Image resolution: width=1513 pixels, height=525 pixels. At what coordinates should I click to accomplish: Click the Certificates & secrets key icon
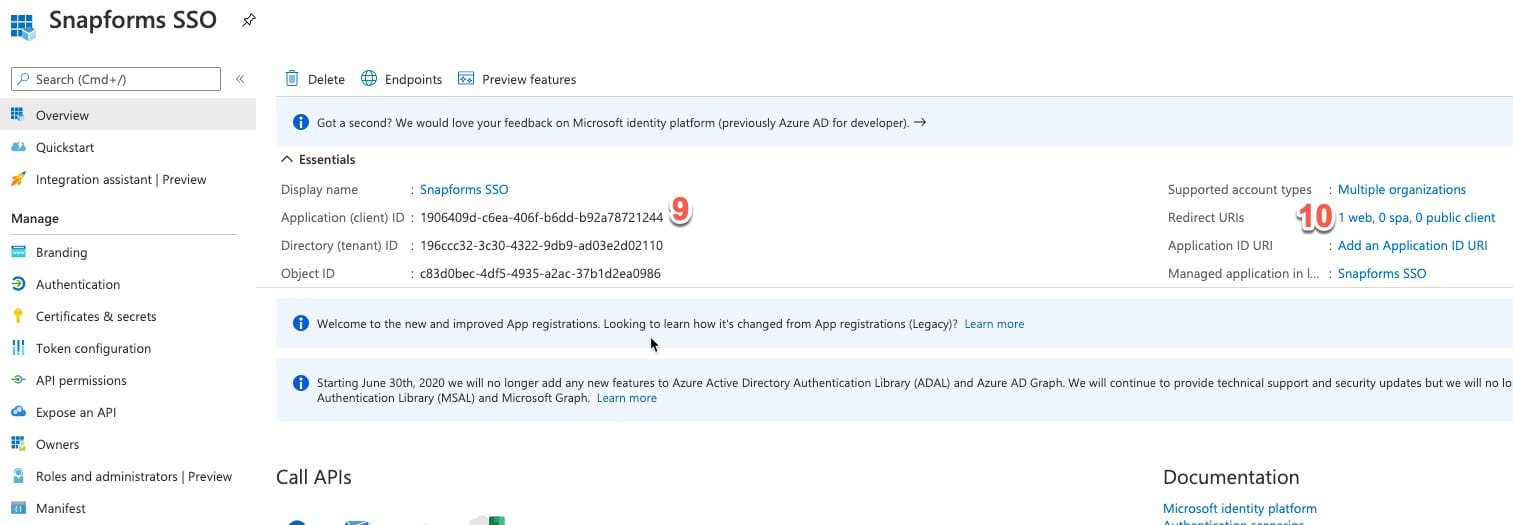(x=18, y=316)
